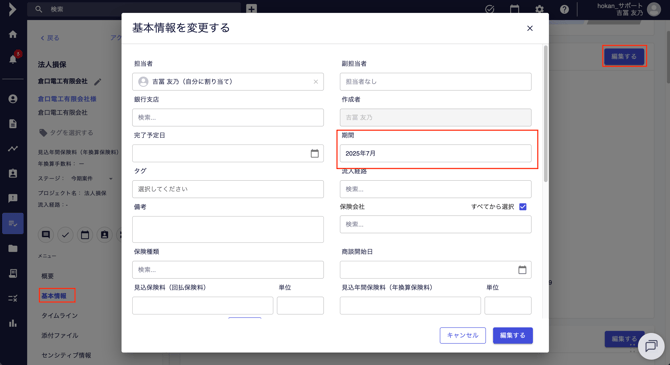Viewport: 670px width, 365px height.
Task: Open the 完了予定日 calendar picker icon
Action: pos(314,153)
